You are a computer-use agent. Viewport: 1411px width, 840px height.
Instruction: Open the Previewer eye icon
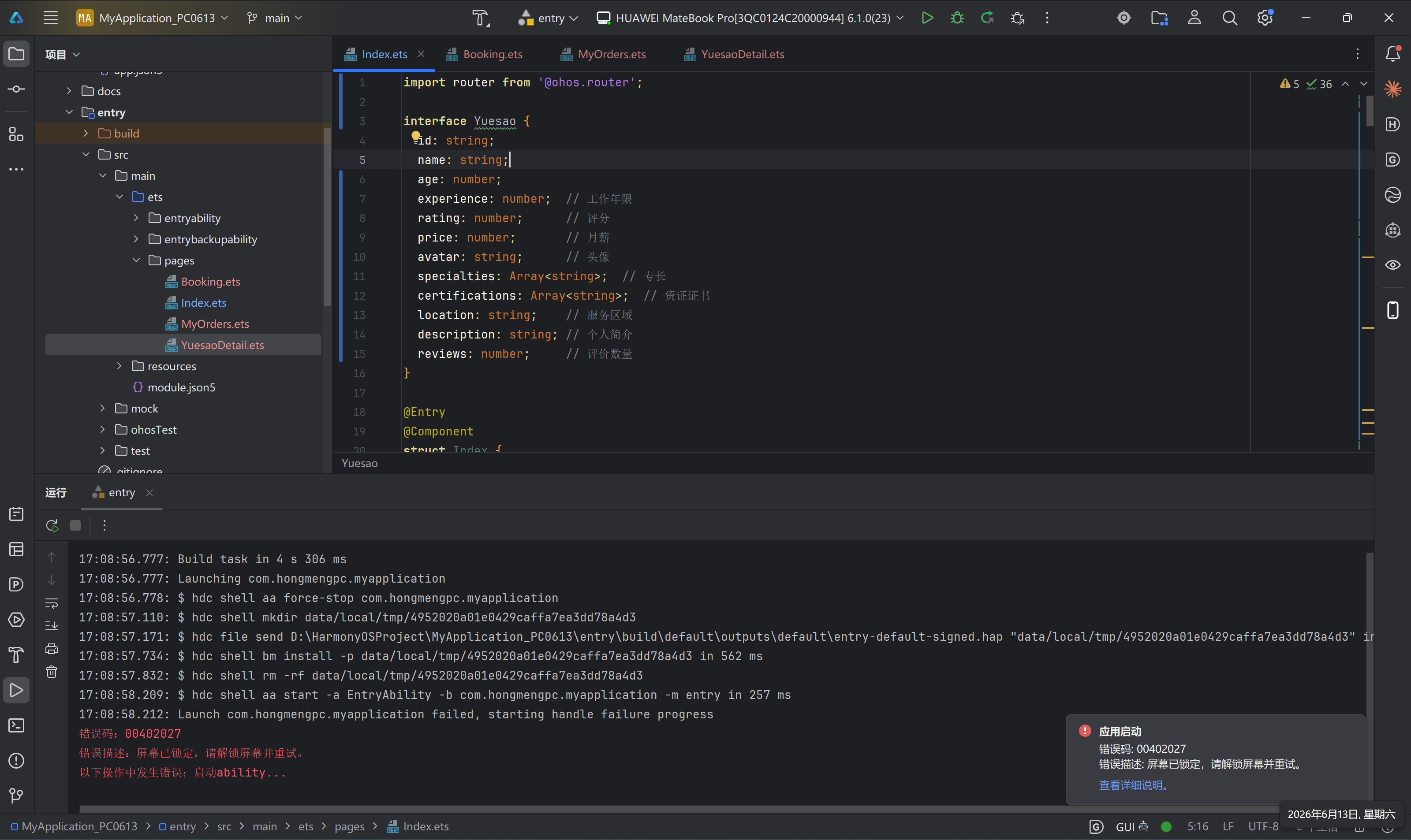pos(1393,265)
